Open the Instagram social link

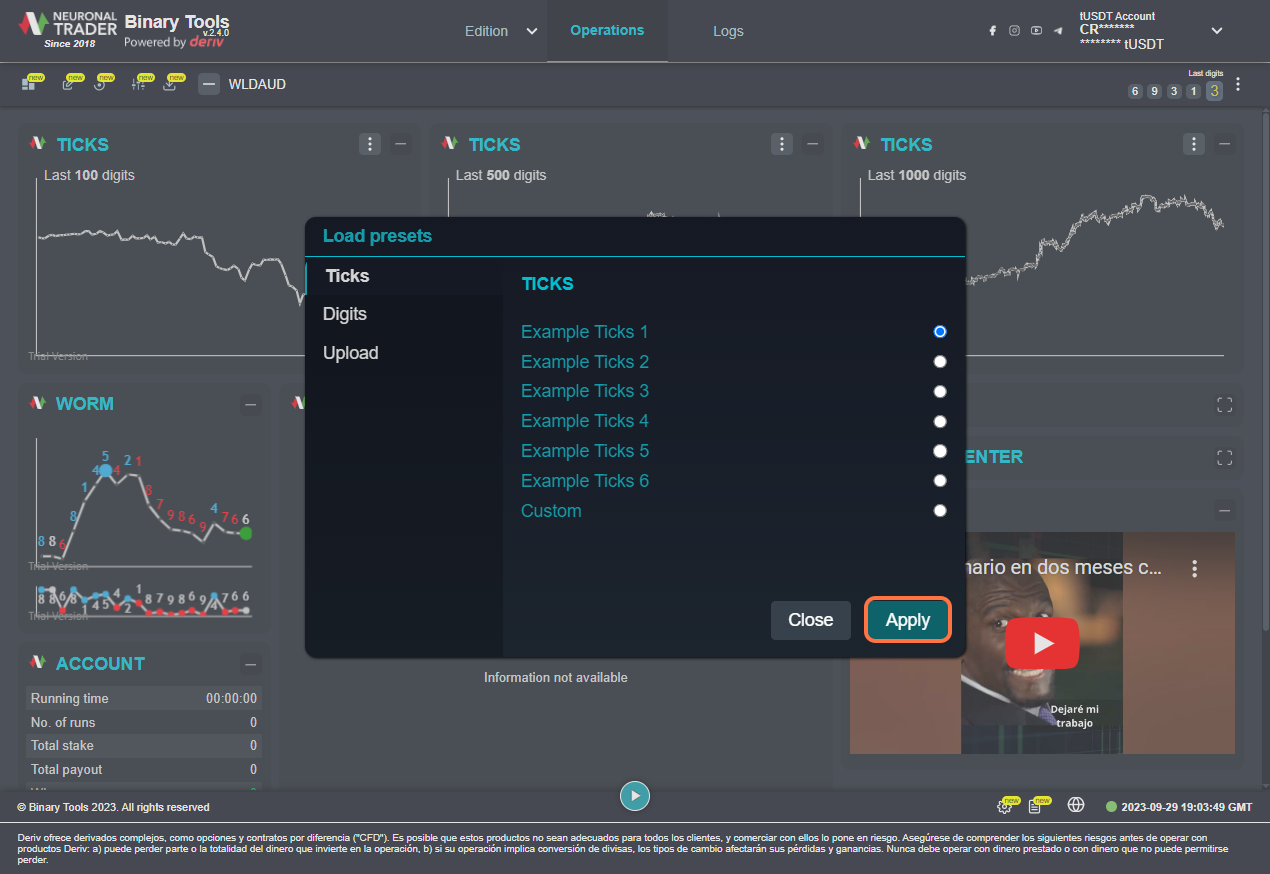click(1014, 31)
